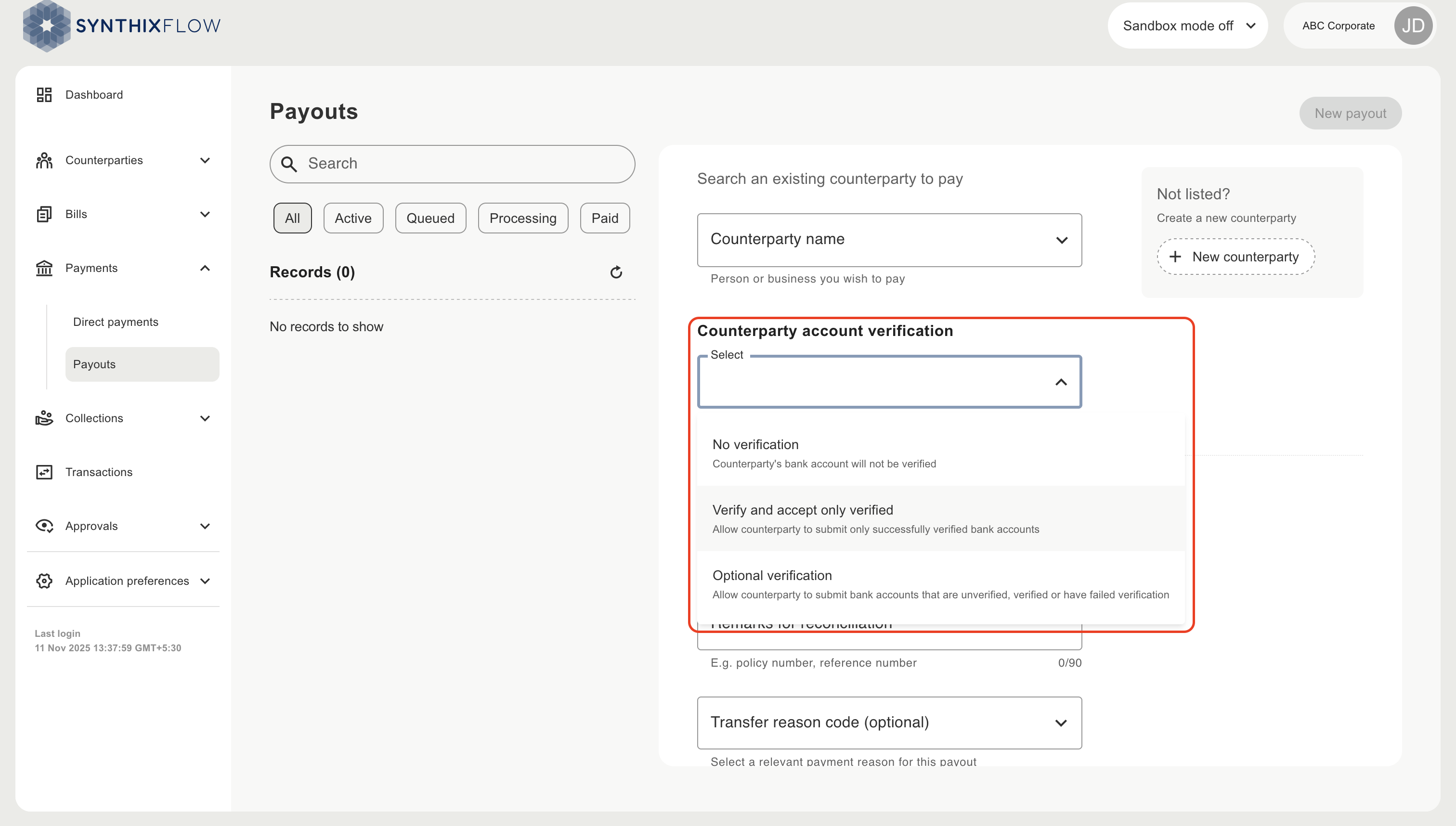Click the Last login timestamp text

click(x=108, y=648)
